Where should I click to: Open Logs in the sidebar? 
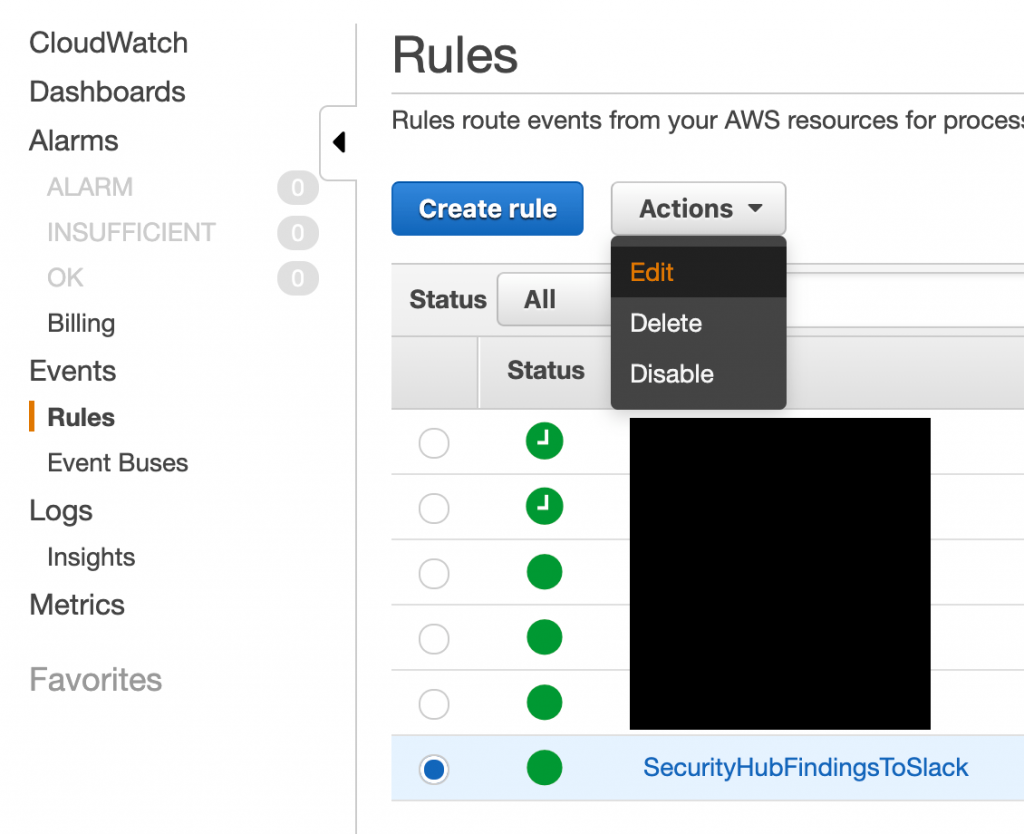pos(61,511)
